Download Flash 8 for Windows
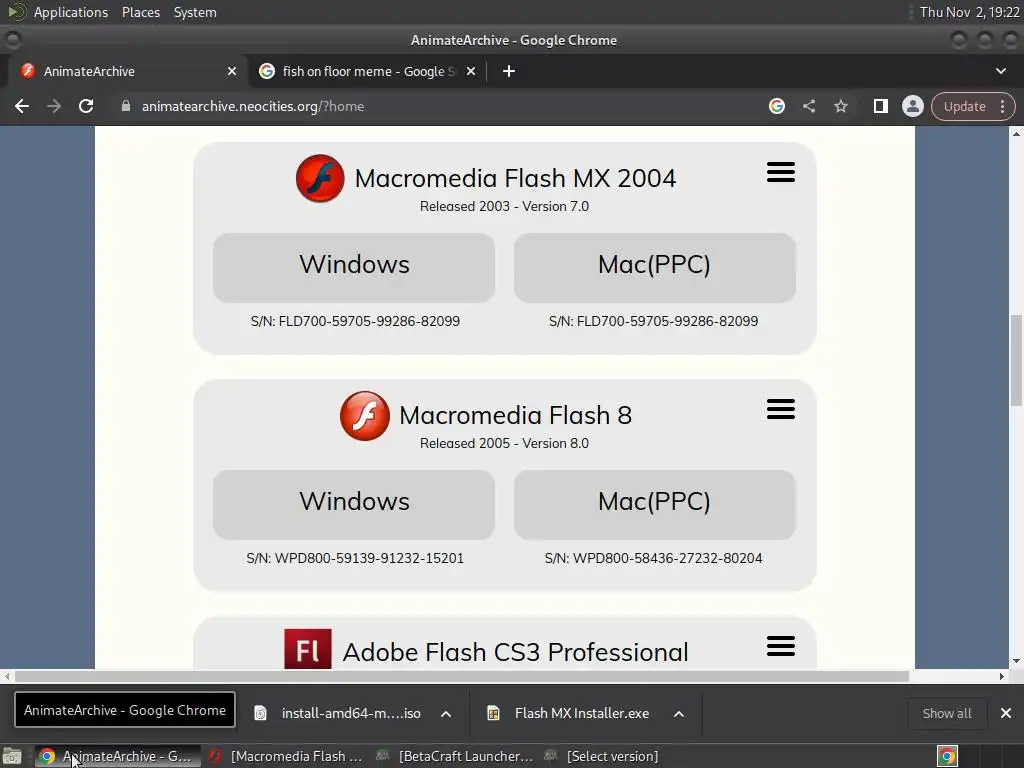Screen dimensions: 1024x768 [354, 505]
